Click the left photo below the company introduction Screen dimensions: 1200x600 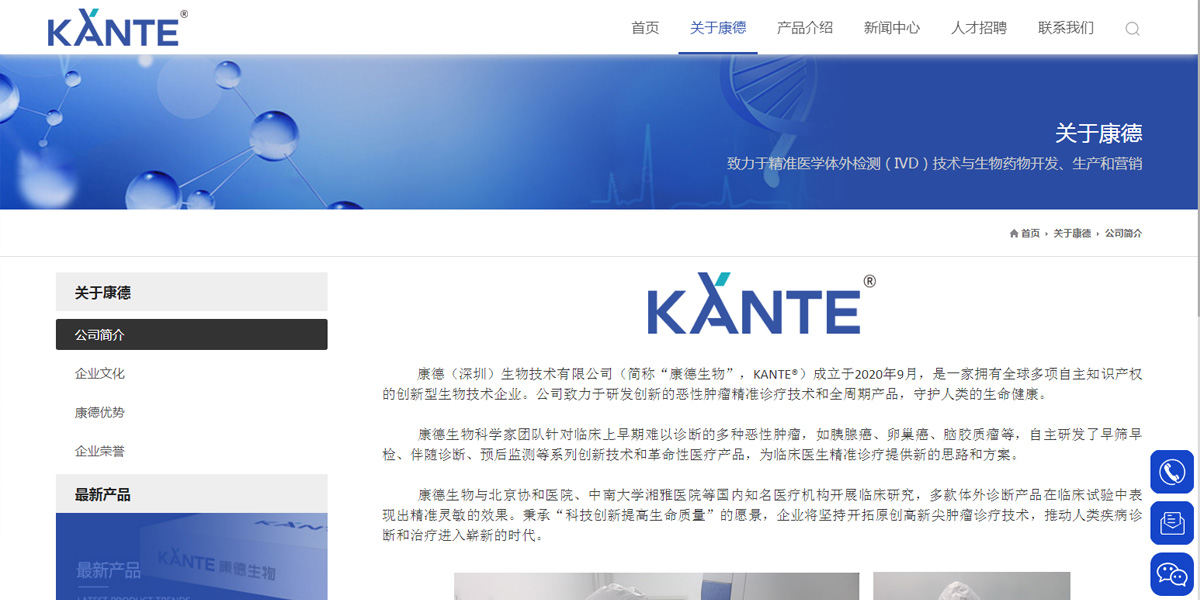657,586
